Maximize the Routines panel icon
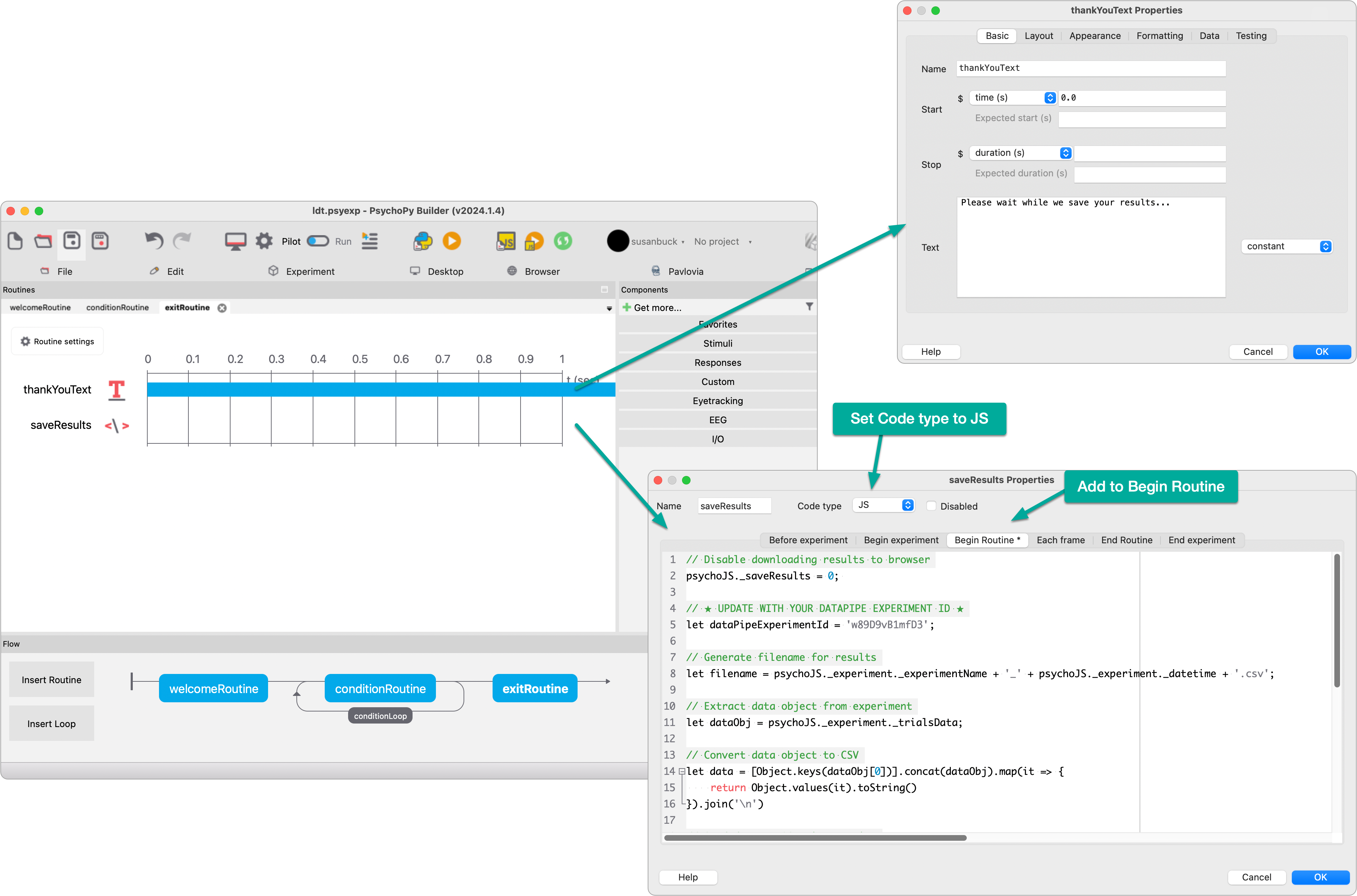 coord(604,290)
